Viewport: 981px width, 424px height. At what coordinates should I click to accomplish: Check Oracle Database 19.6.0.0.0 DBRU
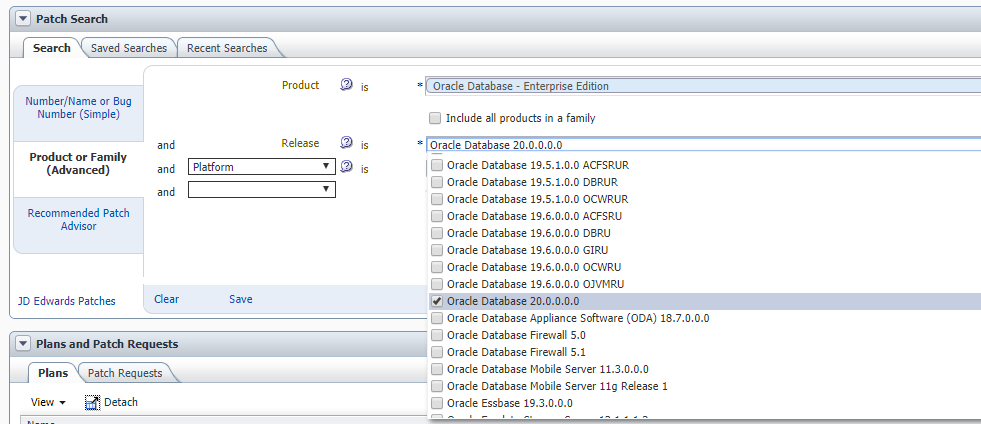click(x=437, y=233)
